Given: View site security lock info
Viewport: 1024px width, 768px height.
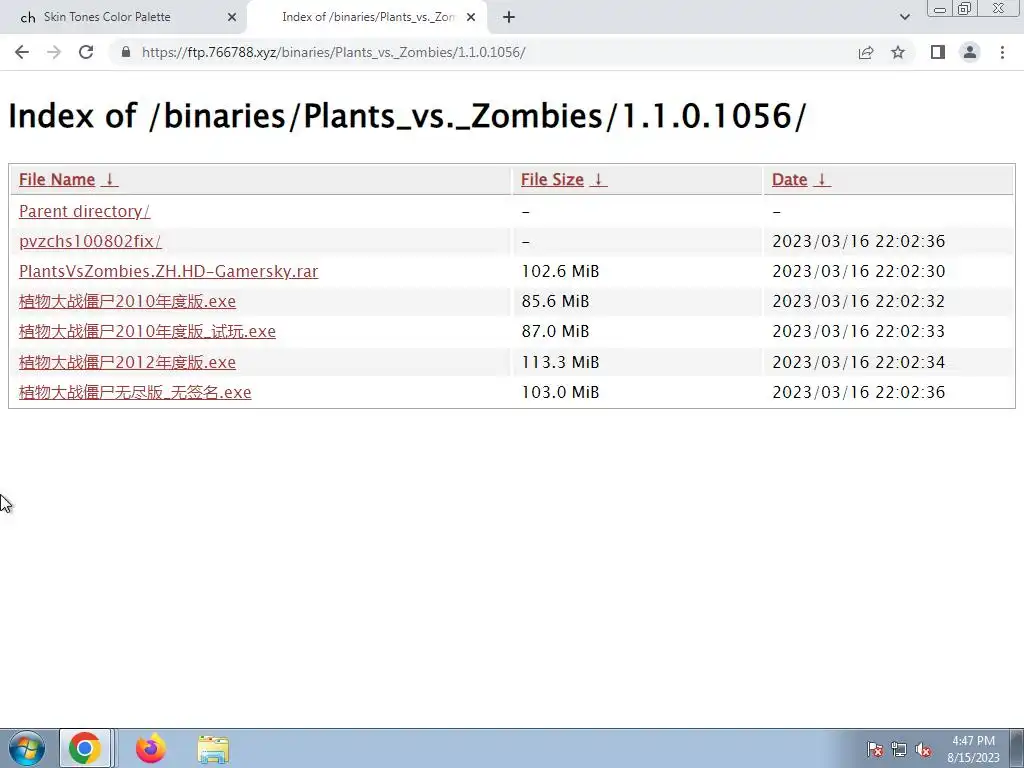Looking at the screenshot, I should pyautogui.click(x=126, y=52).
